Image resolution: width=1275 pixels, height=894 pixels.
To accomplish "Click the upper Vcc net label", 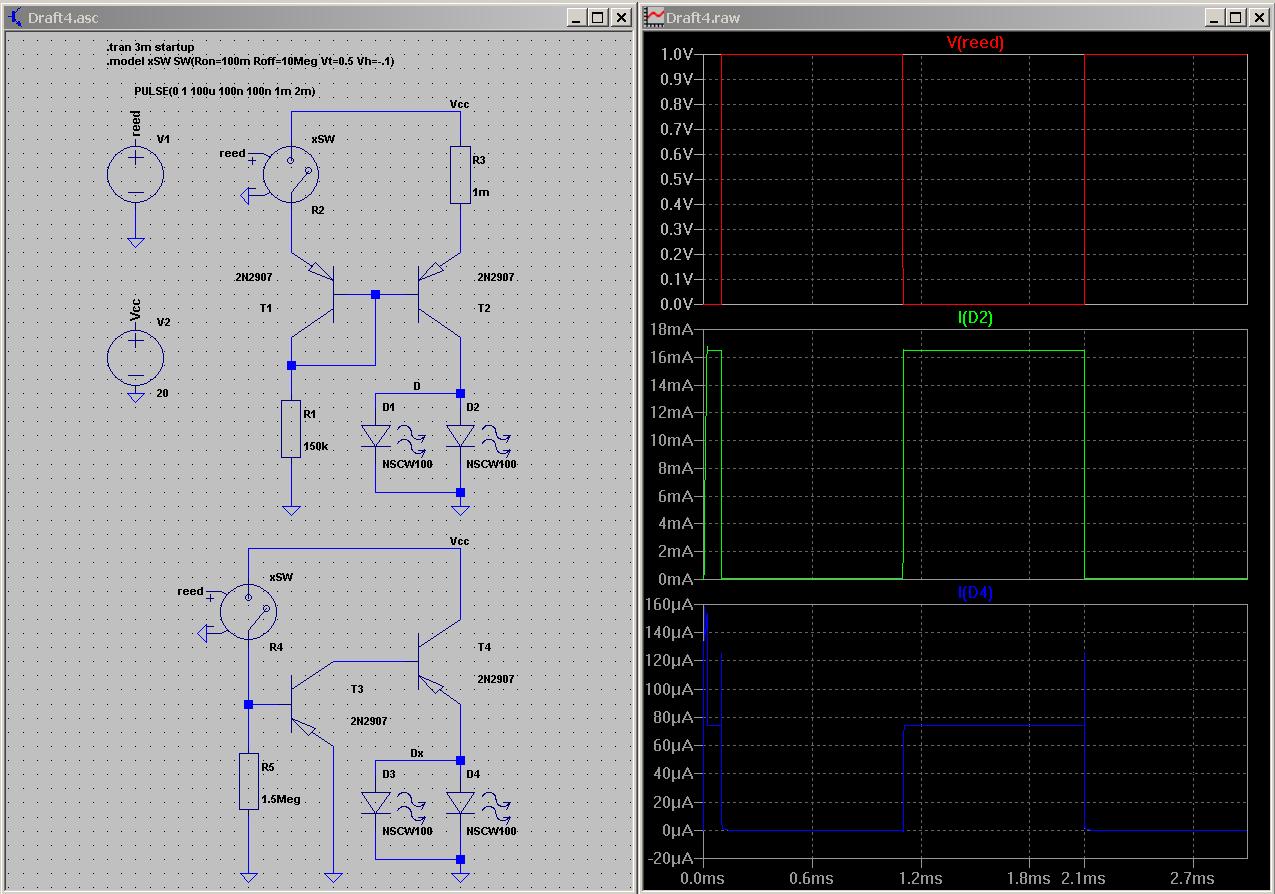I will 460,103.
